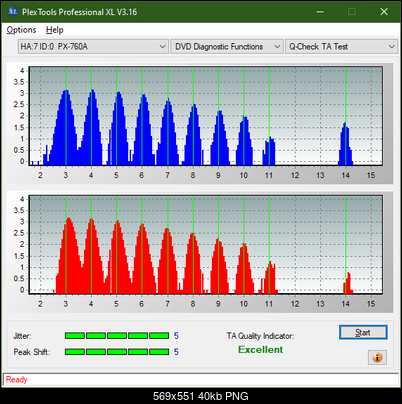
Task: Click the Jitter level bar indicator
Action: pyautogui.click(x=117, y=336)
